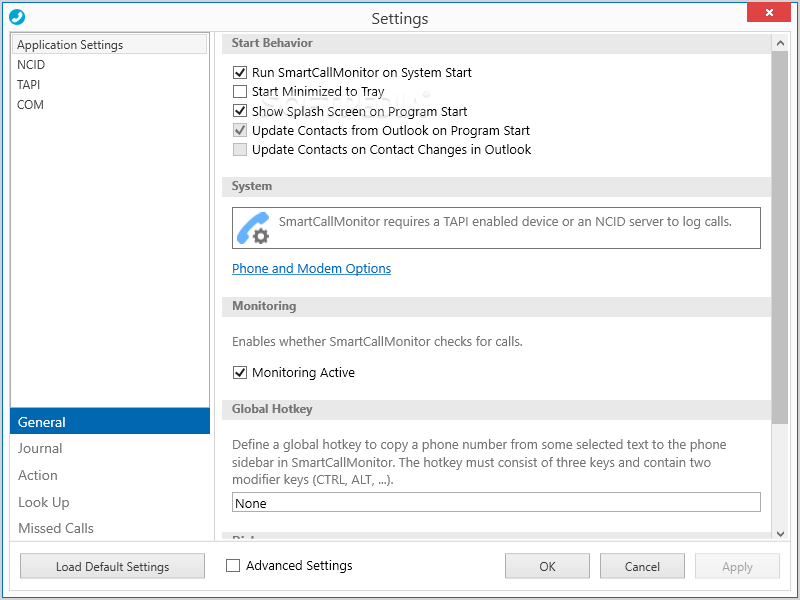Click the text about TAPI enabled device requirement
The height and width of the screenshot is (600, 800).
(x=505, y=221)
